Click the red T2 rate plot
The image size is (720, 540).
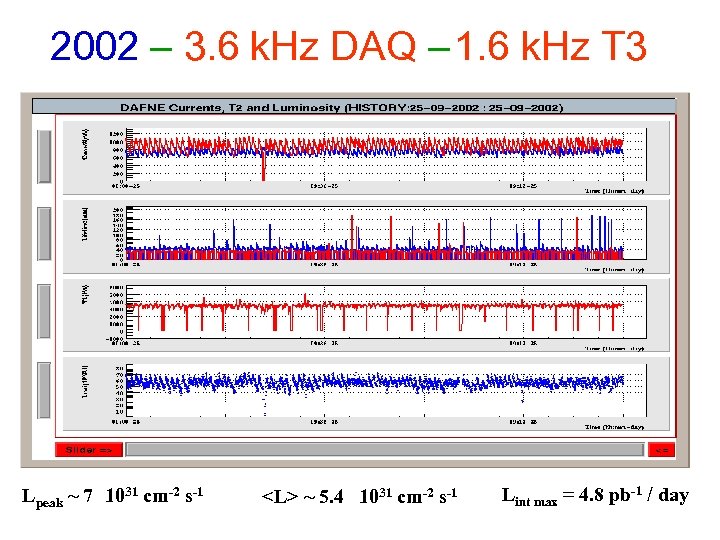click(386, 312)
